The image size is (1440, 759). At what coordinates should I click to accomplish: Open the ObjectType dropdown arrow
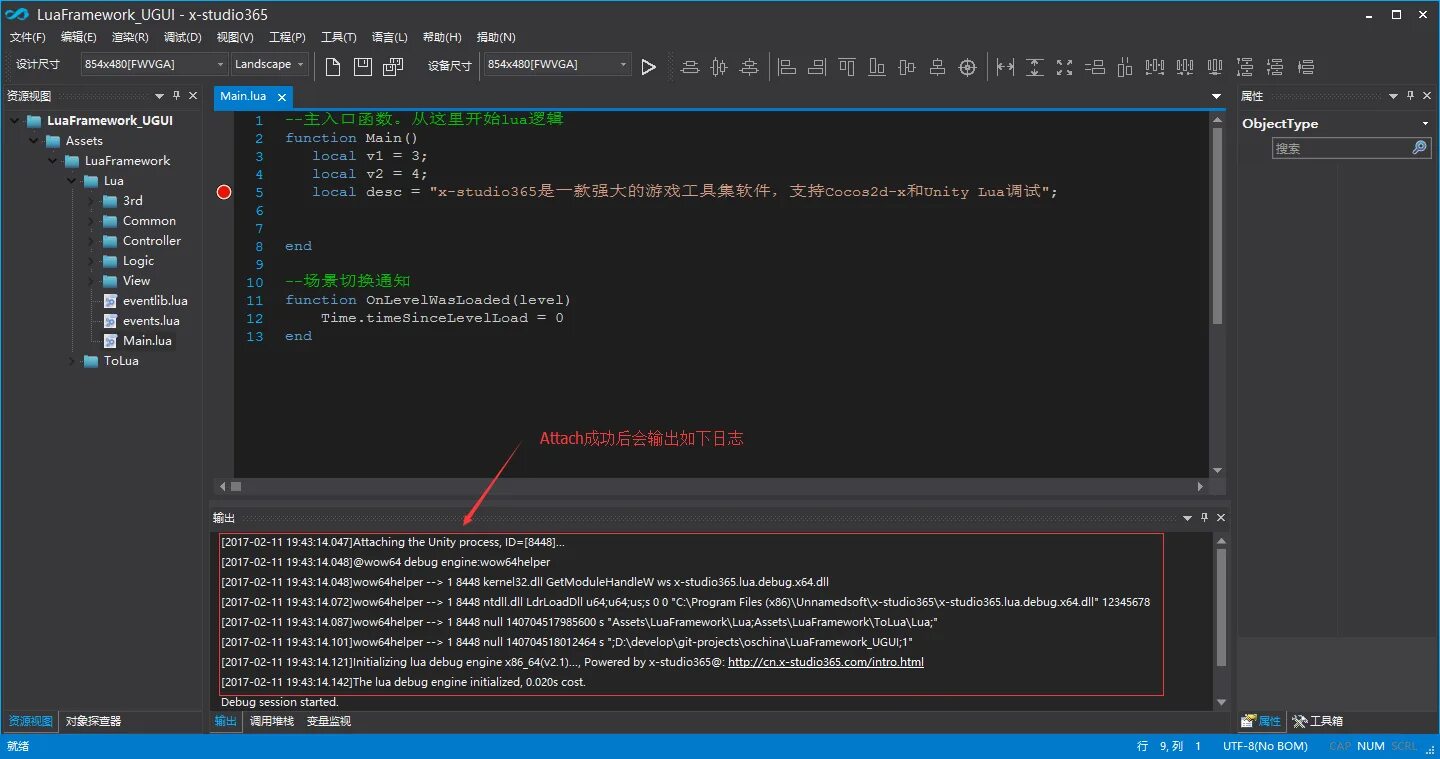coord(1425,124)
